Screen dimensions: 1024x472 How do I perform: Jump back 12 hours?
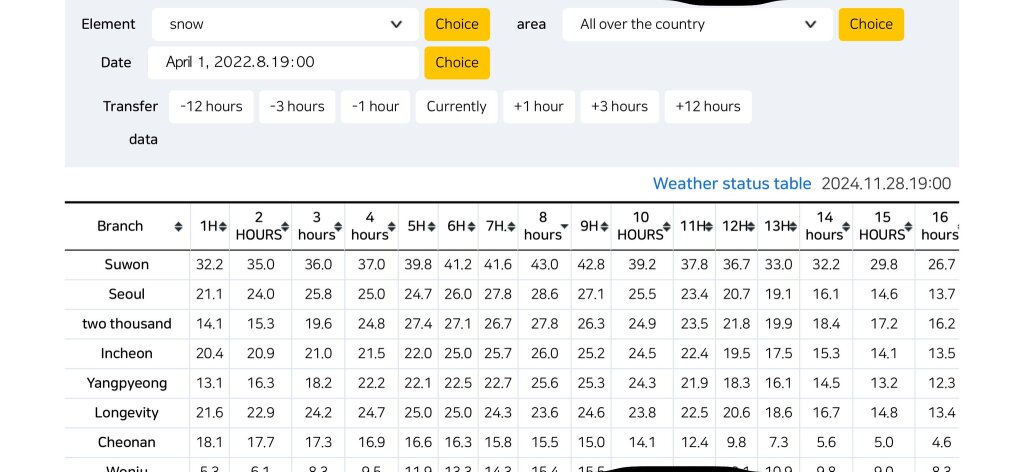coord(211,107)
